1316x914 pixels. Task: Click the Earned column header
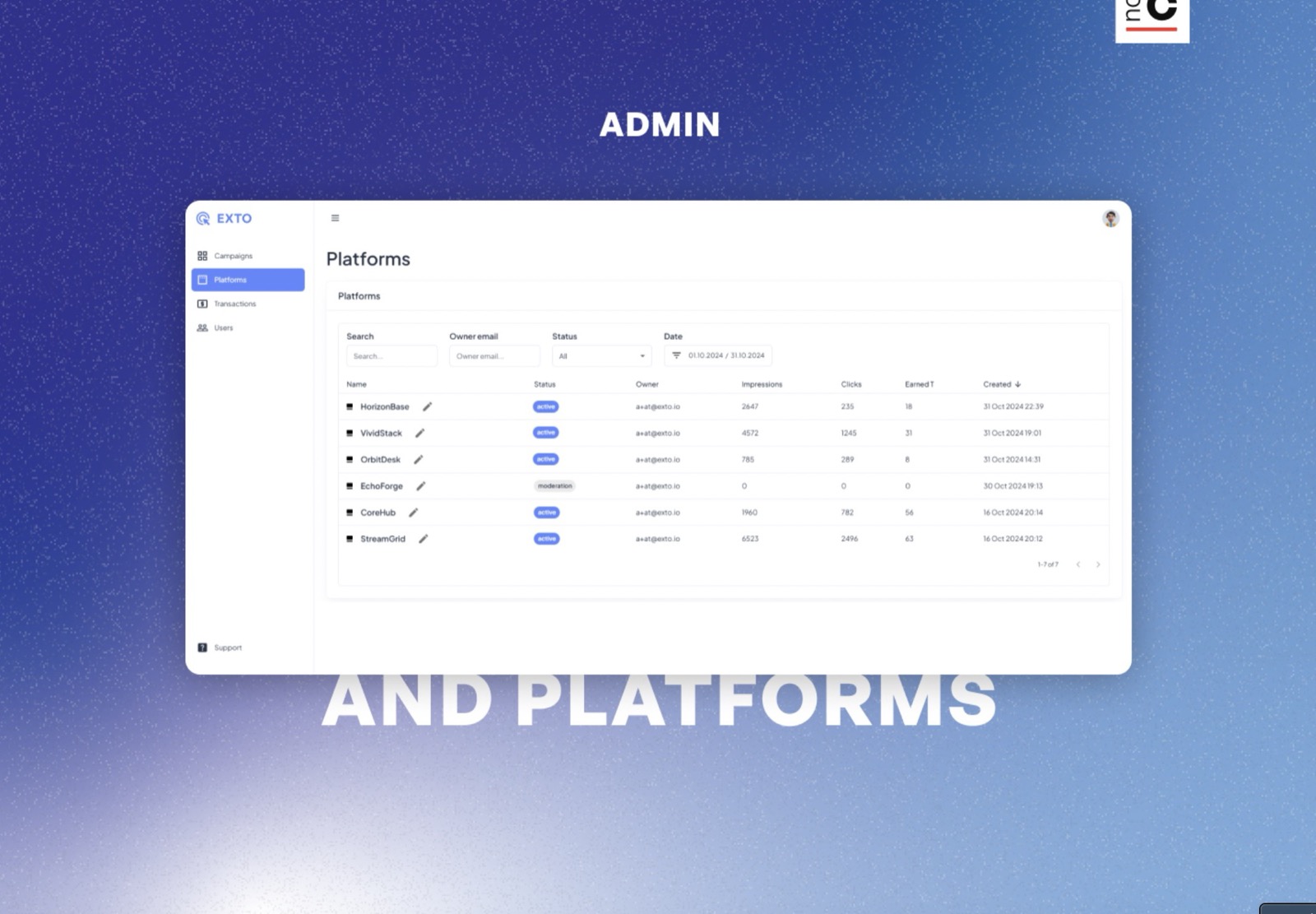click(919, 384)
